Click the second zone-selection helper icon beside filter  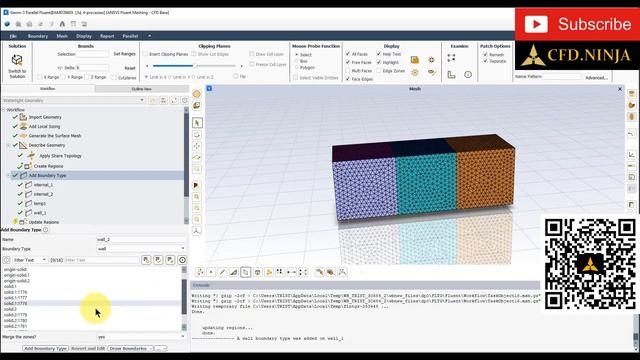click(x=158, y=260)
